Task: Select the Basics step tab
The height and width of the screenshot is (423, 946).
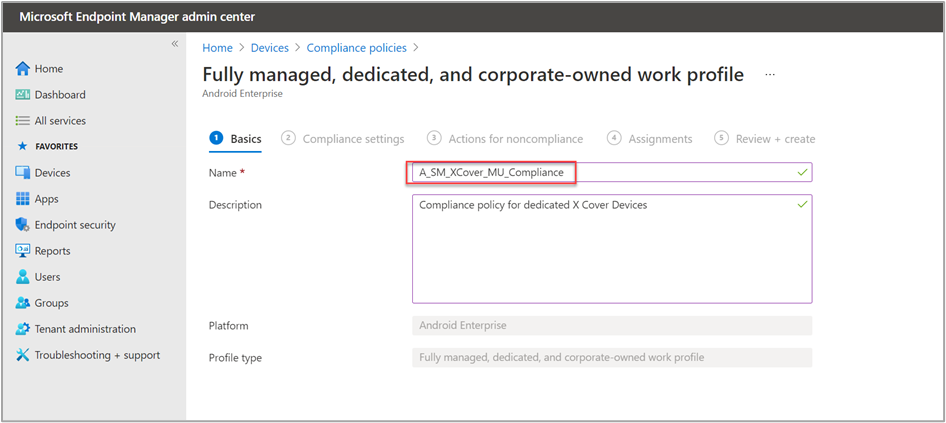Action: point(235,139)
